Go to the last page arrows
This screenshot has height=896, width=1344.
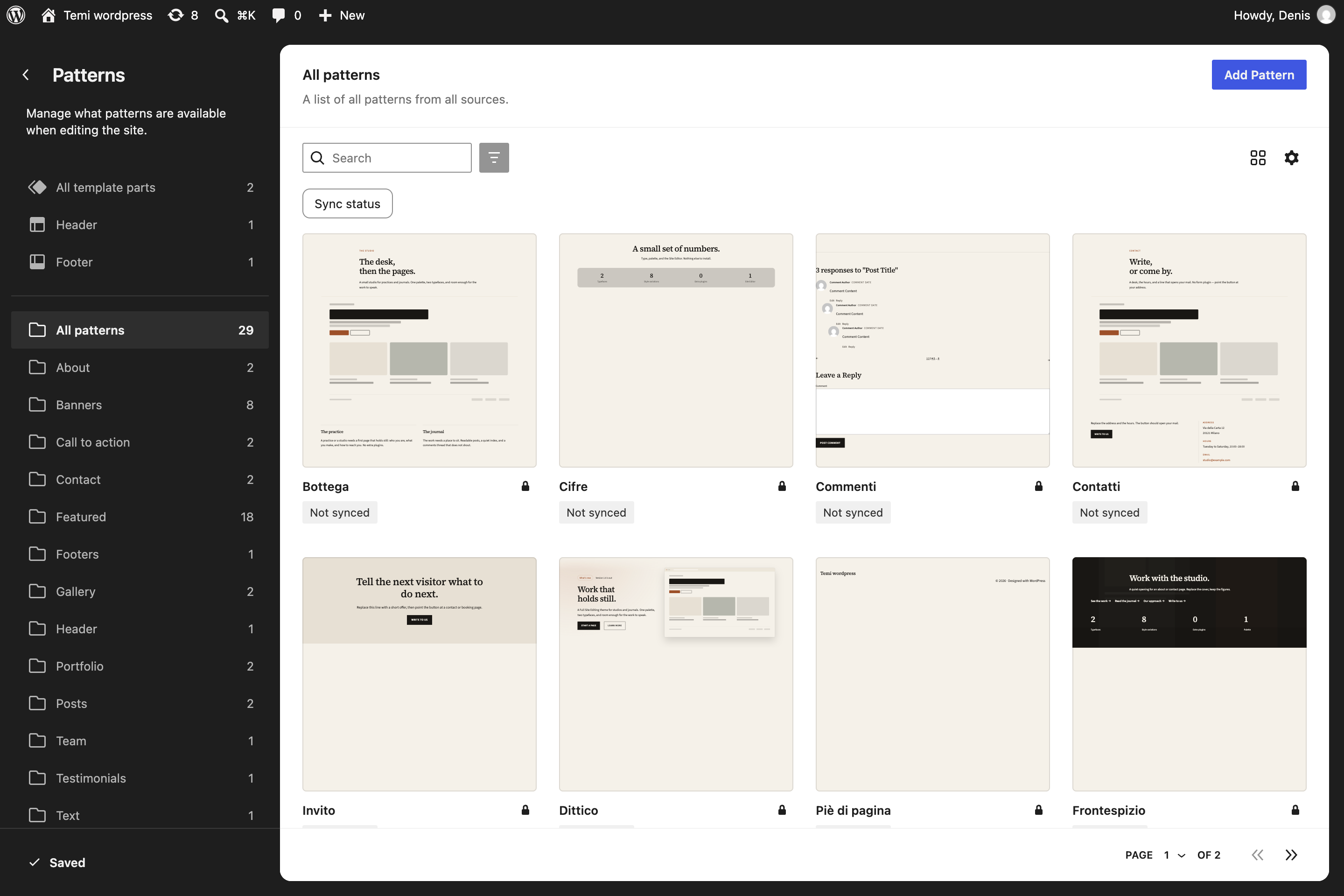coord(1291,855)
